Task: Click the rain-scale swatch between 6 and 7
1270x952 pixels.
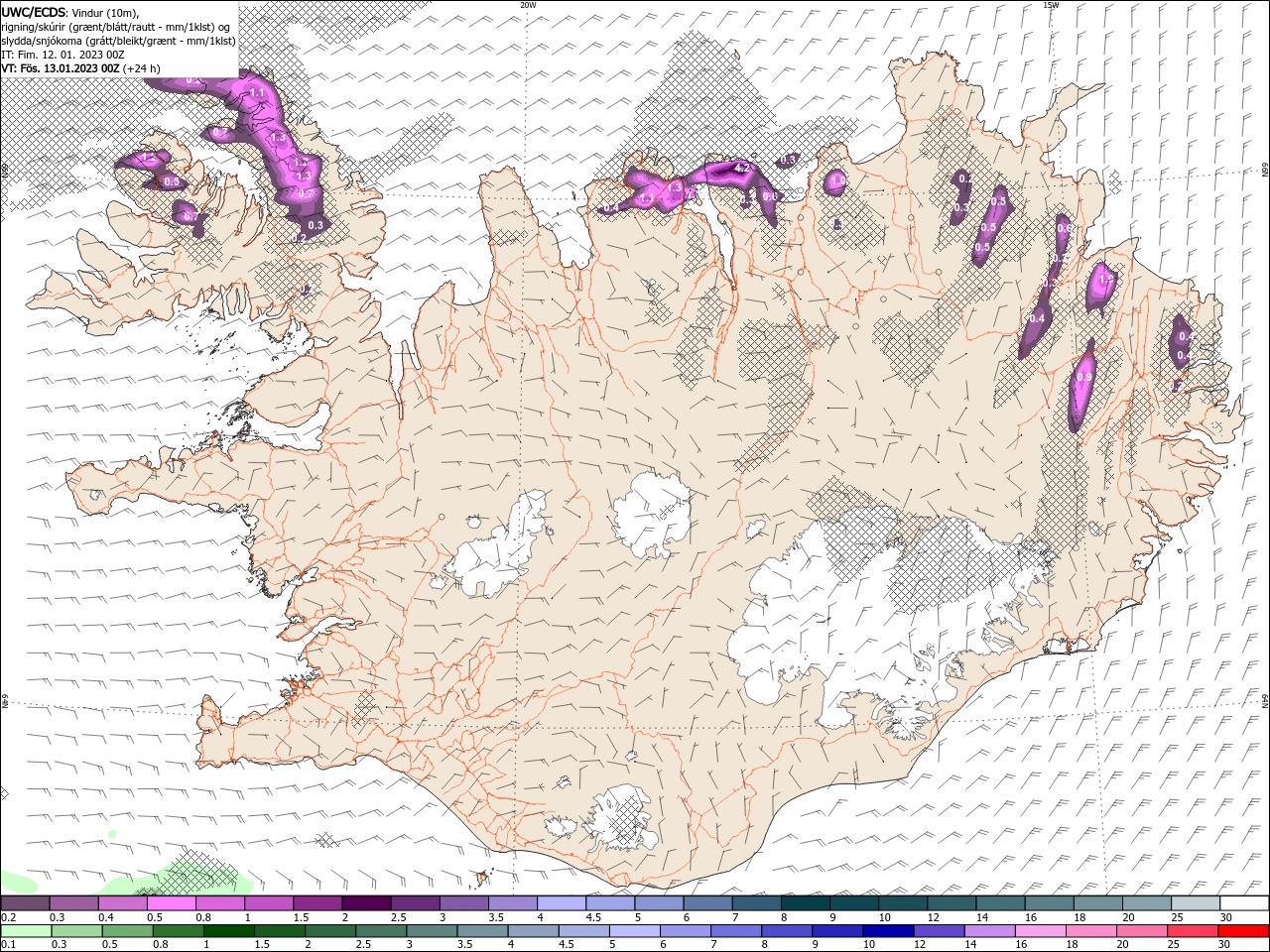Action: coord(686,931)
